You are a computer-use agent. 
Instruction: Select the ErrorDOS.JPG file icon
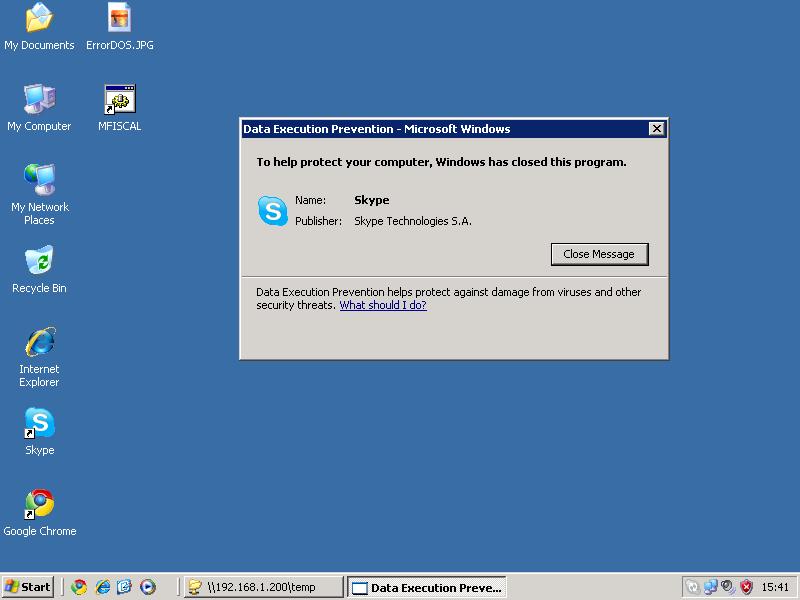(x=119, y=19)
